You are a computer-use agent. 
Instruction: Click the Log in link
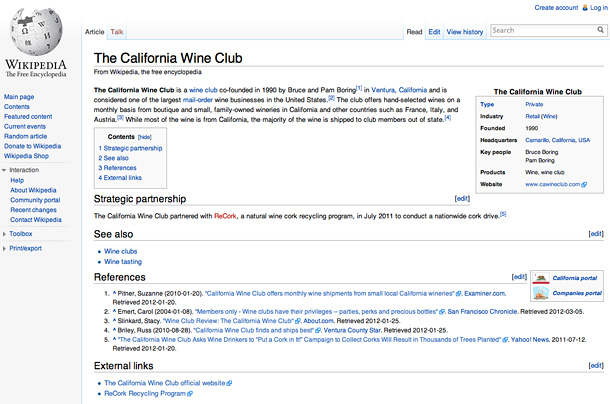coord(598,8)
